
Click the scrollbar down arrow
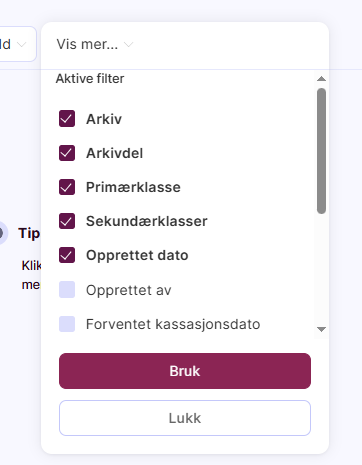(321, 329)
